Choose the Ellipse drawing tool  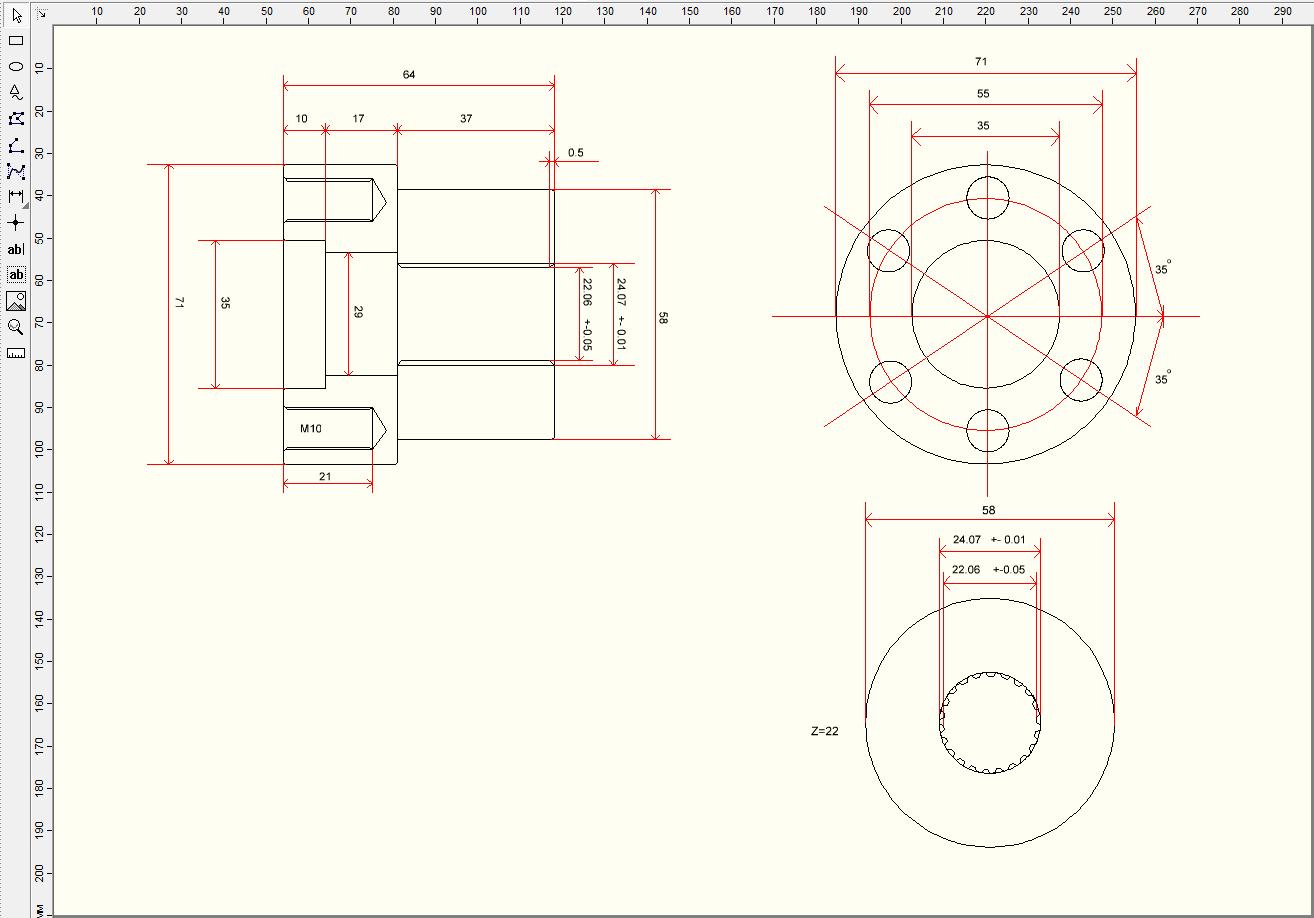[x=15, y=67]
